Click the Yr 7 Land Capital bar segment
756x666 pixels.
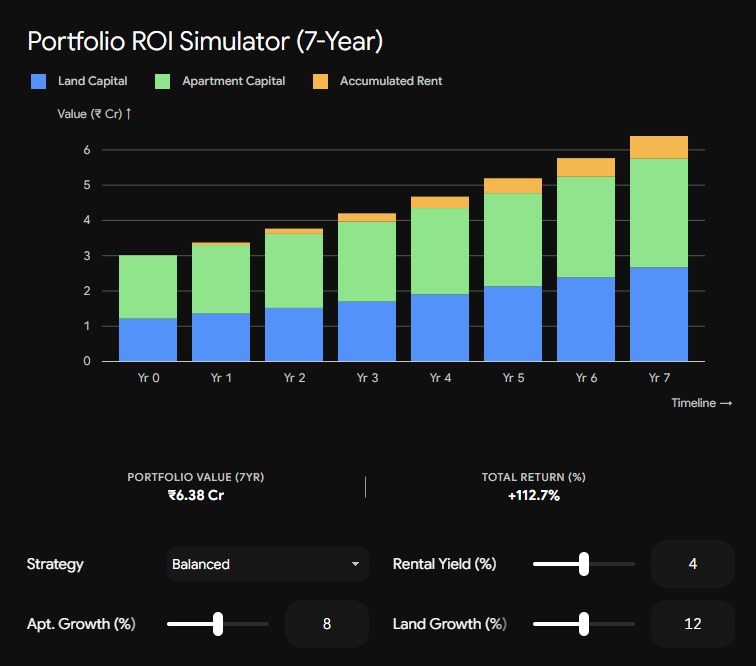click(x=659, y=314)
